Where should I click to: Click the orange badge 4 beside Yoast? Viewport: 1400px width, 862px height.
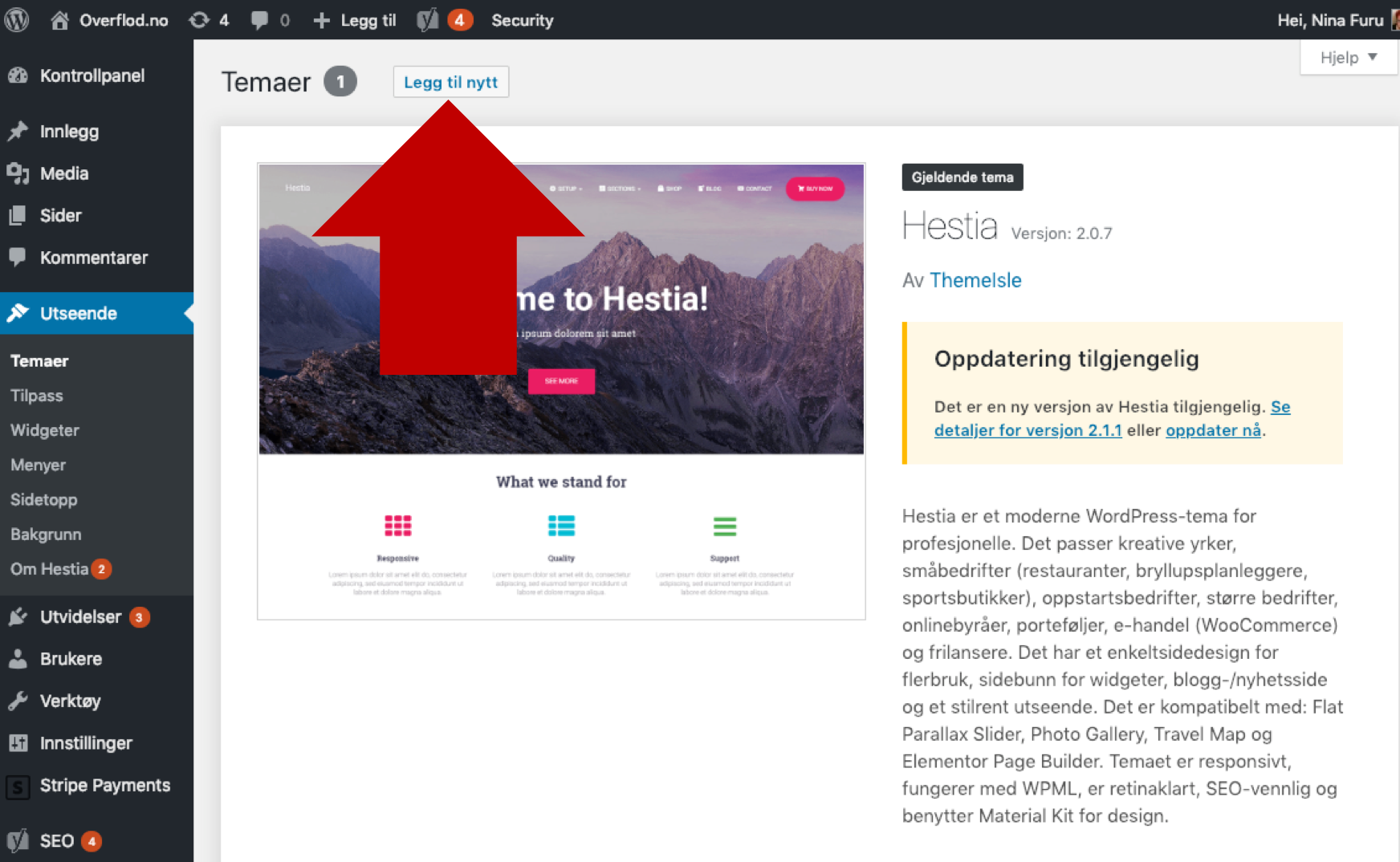(460, 20)
